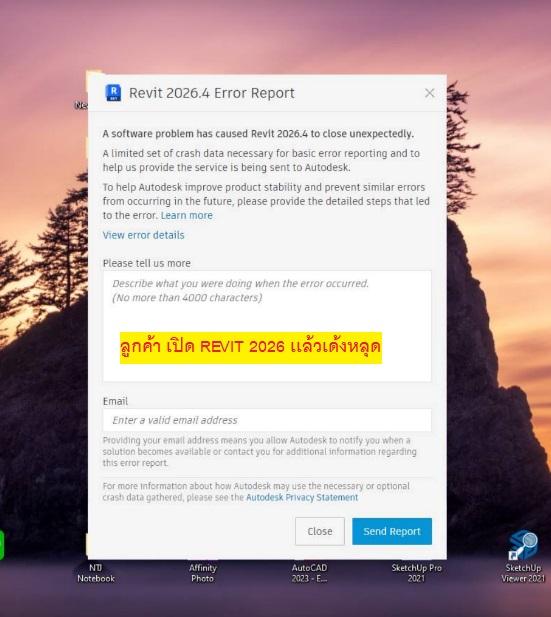Dismiss the error report with the X

[430, 93]
